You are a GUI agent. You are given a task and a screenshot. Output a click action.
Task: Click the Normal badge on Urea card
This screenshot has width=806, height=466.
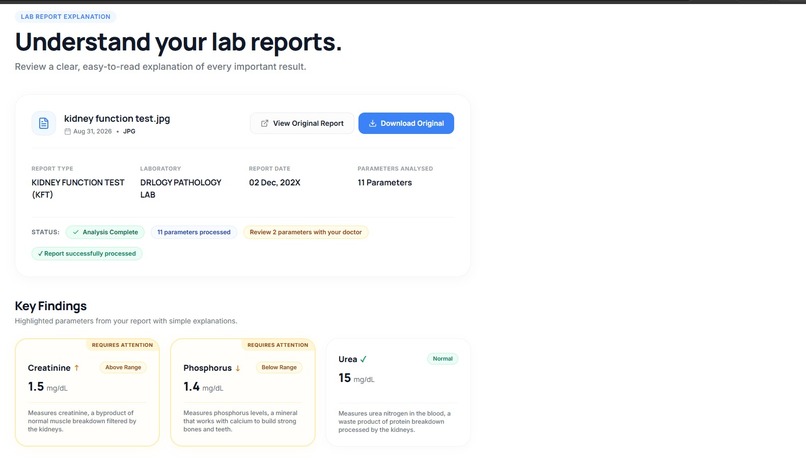point(443,359)
